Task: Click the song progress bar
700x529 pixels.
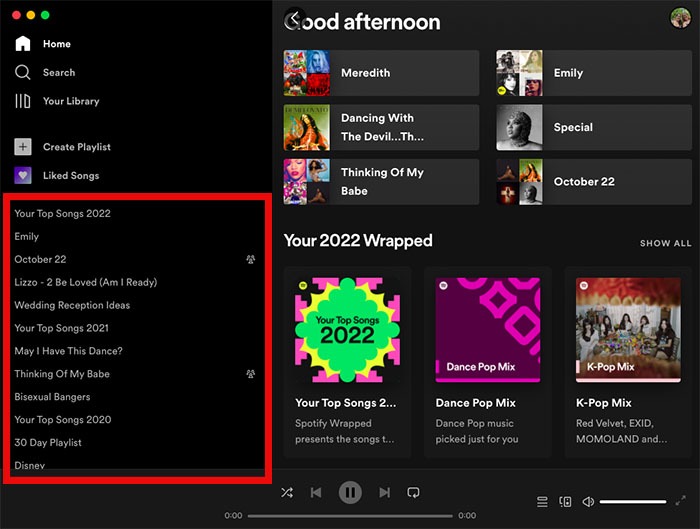Action: click(x=350, y=516)
